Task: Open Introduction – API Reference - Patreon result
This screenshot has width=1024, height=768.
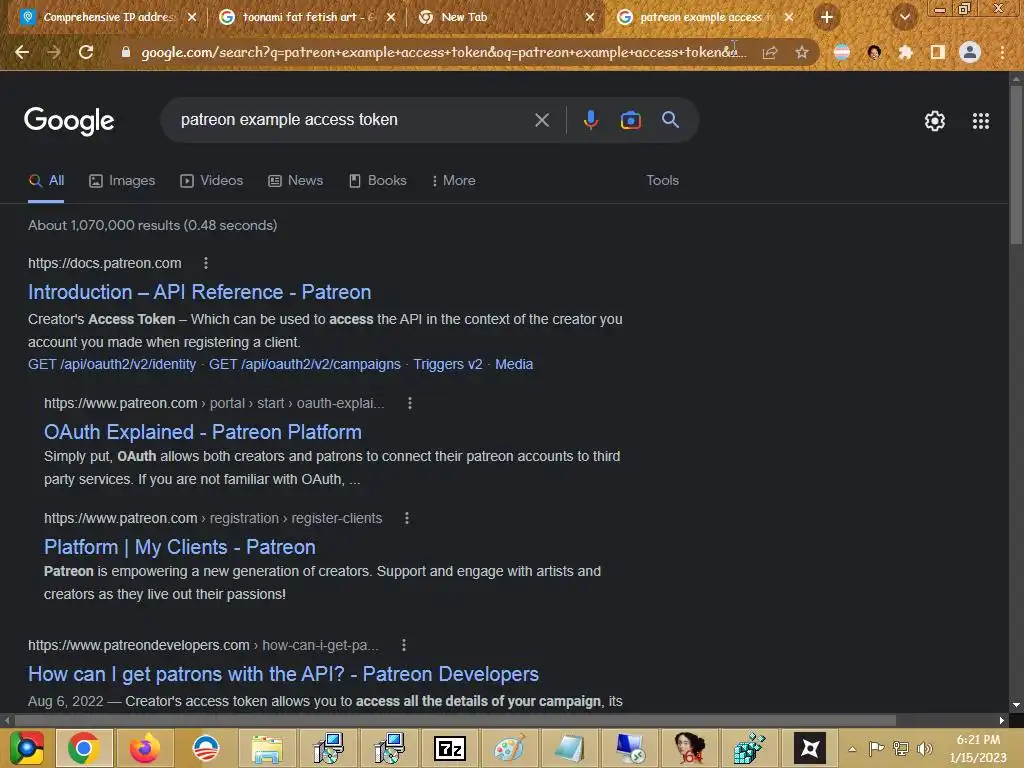Action: 200,292
